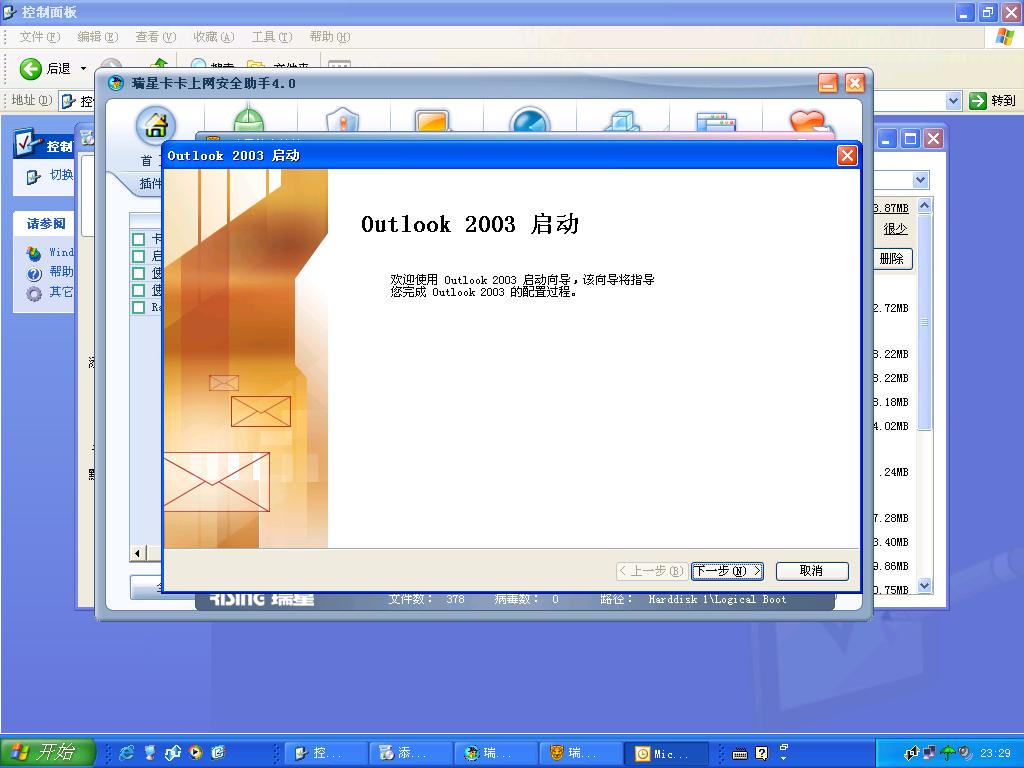Viewport: 1024px width, 768px height.
Task: Switch to the Mic... taskbar button
Action: pyautogui.click(x=666, y=754)
